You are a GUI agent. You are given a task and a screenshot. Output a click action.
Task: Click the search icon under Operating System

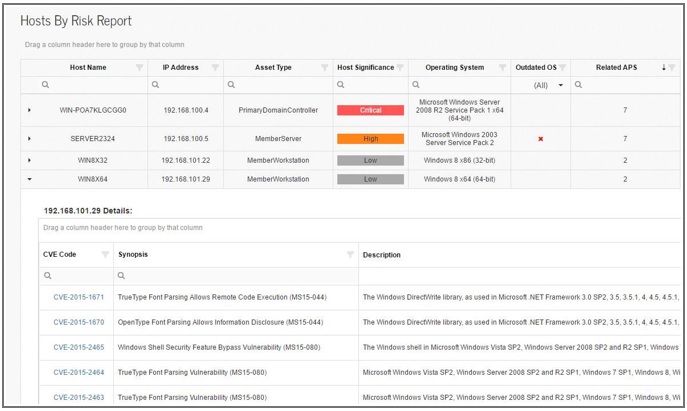(x=416, y=85)
